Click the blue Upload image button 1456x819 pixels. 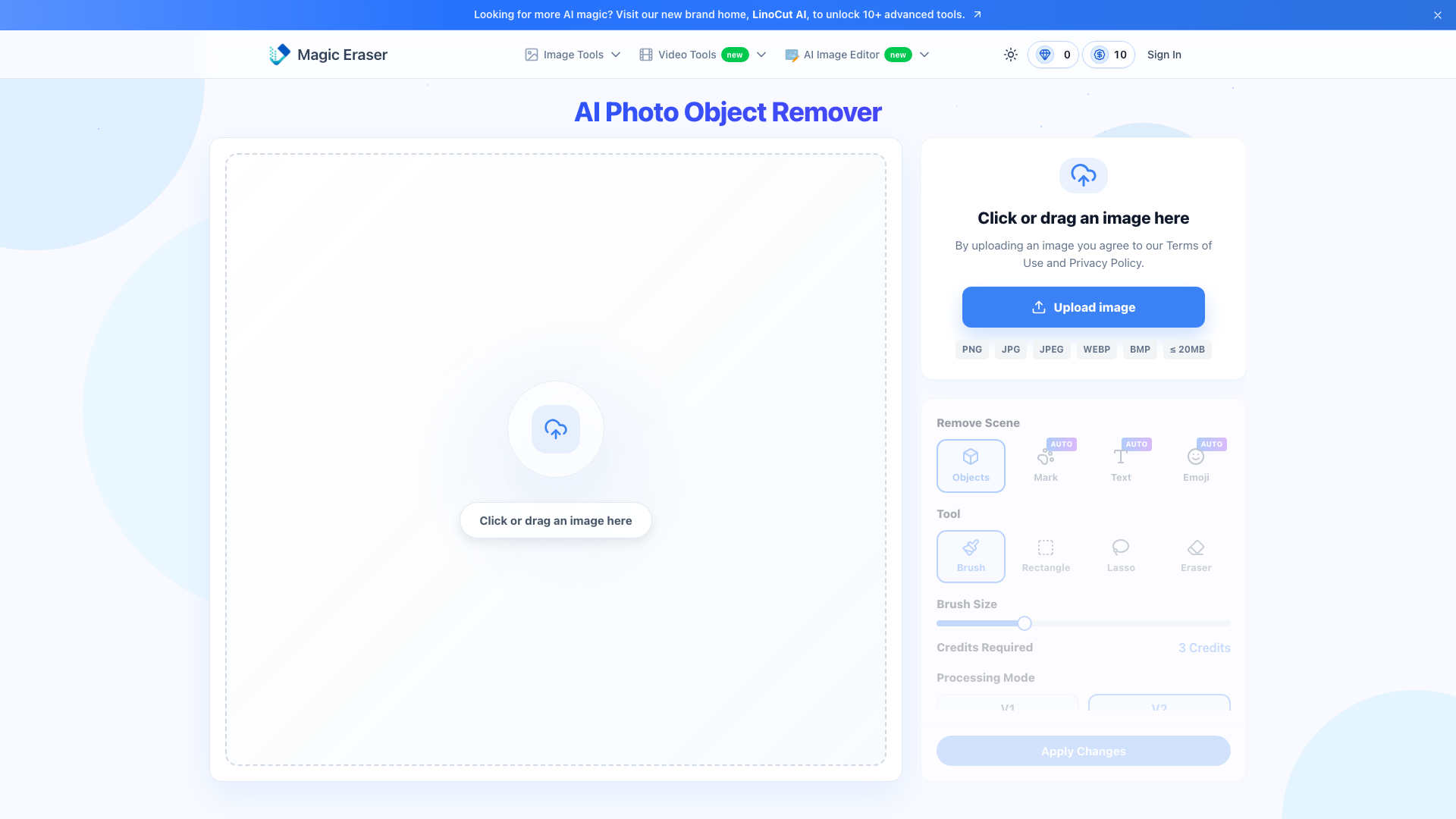pyautogui.click(x=1084, y=307)
